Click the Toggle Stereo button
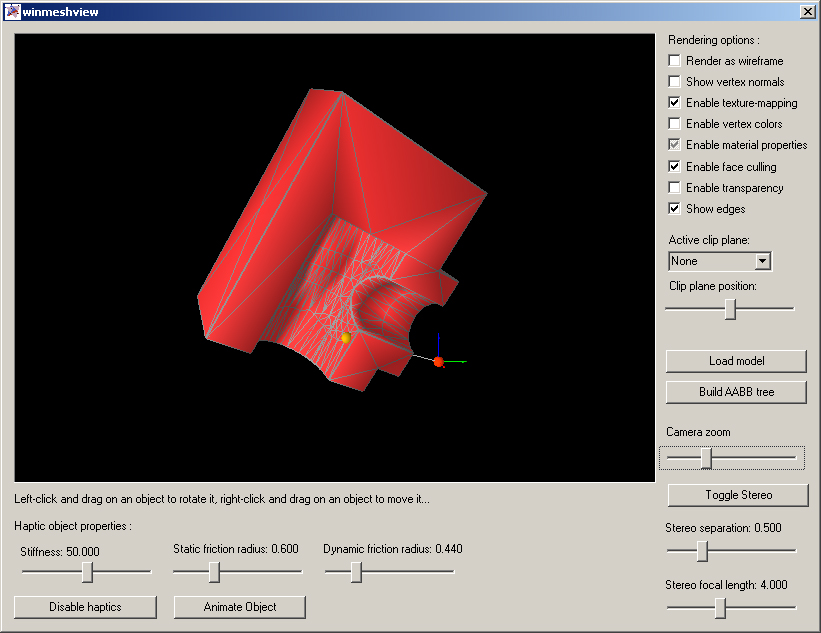The image size is (821, 633). click(x=738, y=495)
